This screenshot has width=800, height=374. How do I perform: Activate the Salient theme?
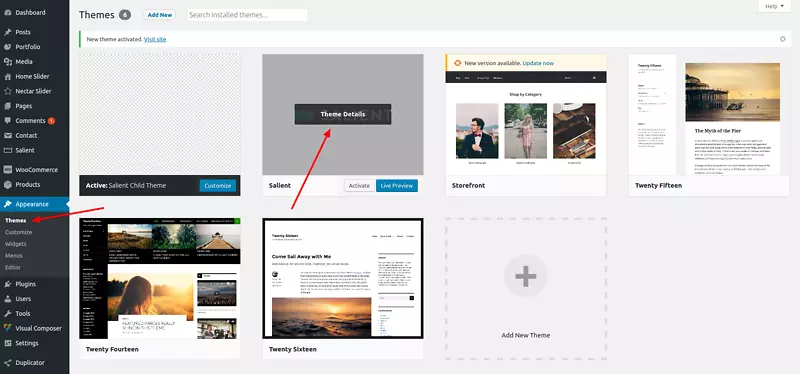tap(359, 186)
